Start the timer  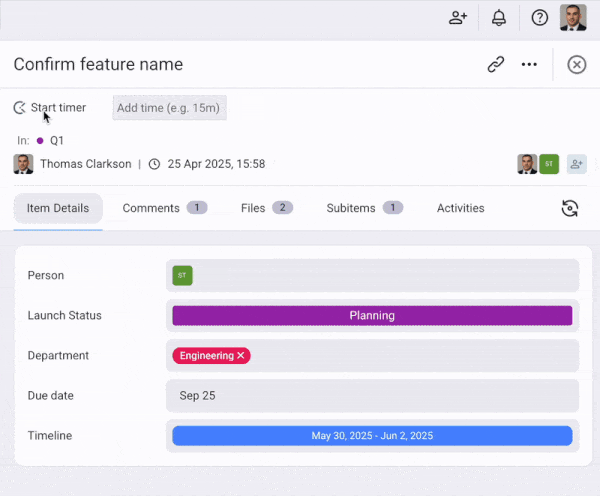pyautogui.click(x=50, y=108)
